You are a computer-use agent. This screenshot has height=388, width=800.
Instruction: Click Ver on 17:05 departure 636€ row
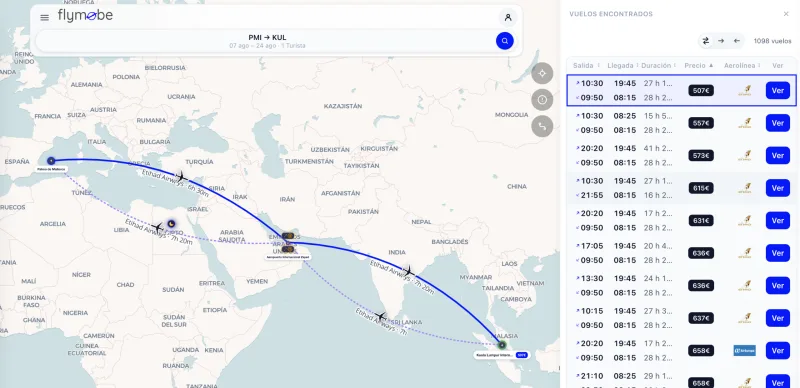click(778, 253)
